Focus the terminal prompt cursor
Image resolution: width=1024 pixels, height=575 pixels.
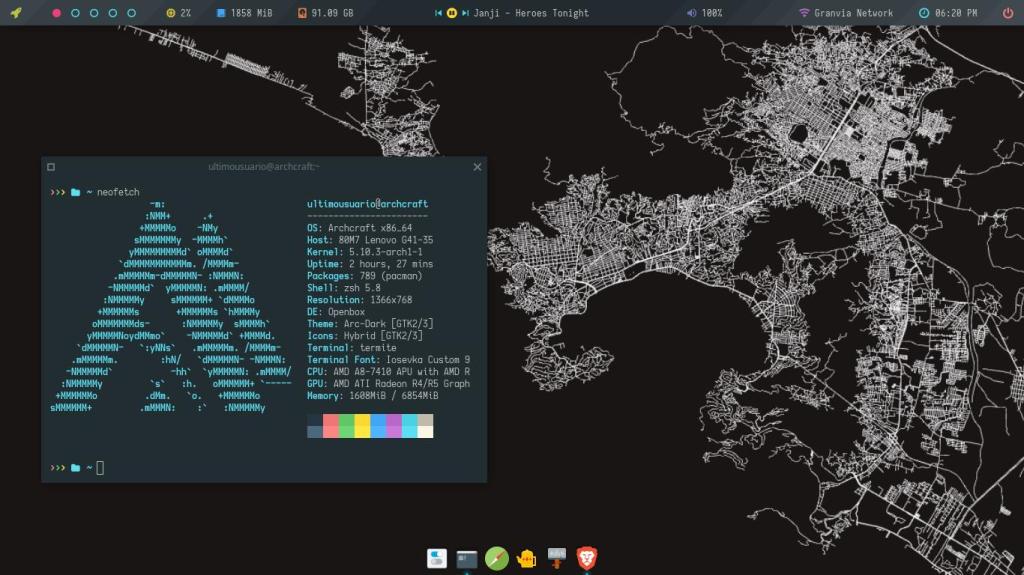100,468
